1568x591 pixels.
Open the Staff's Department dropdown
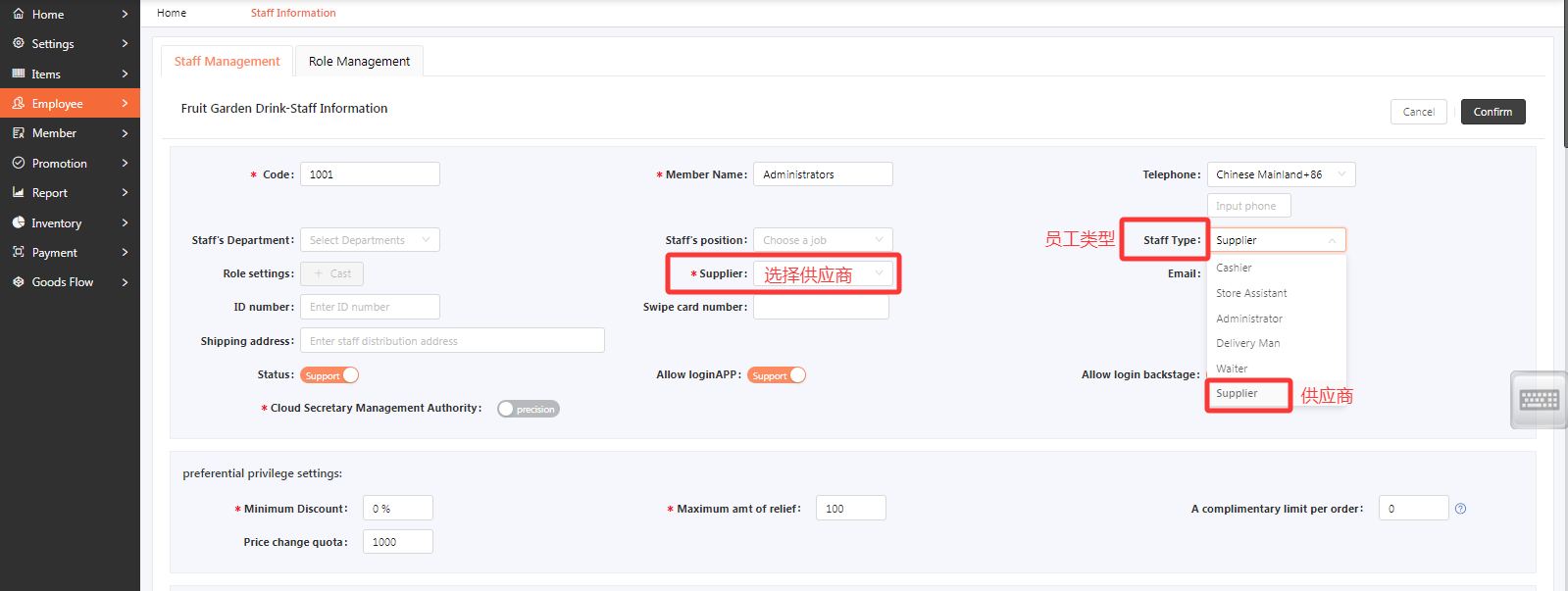[x=370, y=240]
